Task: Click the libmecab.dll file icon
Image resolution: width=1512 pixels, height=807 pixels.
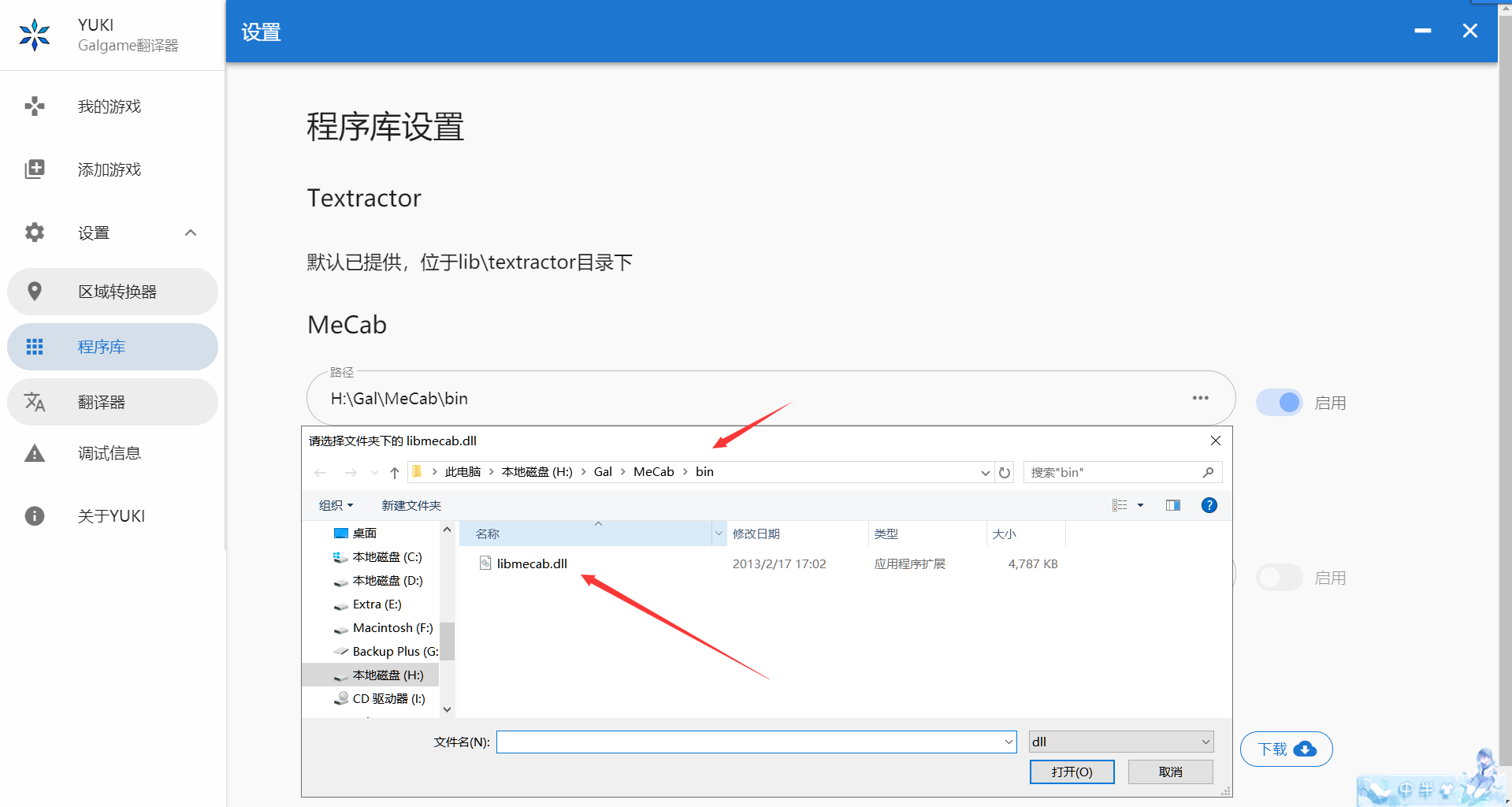Action: click(x=485, y=563)
